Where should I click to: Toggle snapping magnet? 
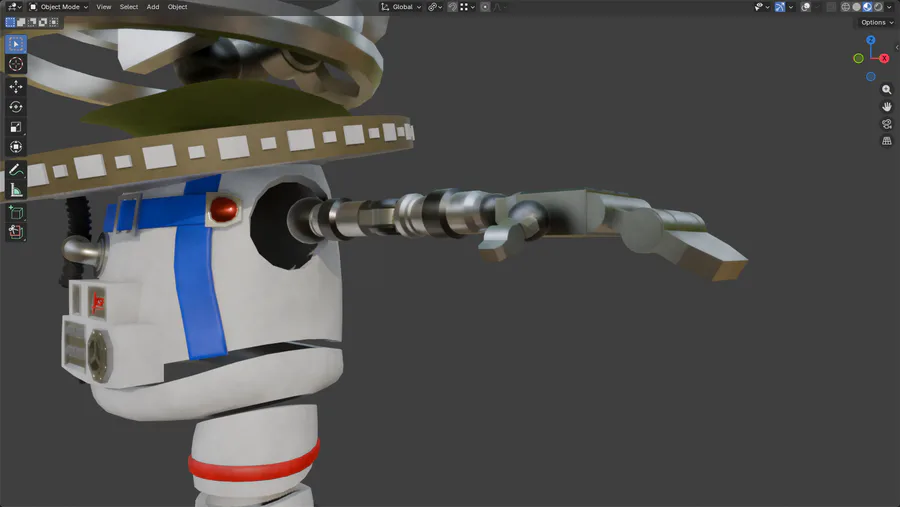[452, 7]
